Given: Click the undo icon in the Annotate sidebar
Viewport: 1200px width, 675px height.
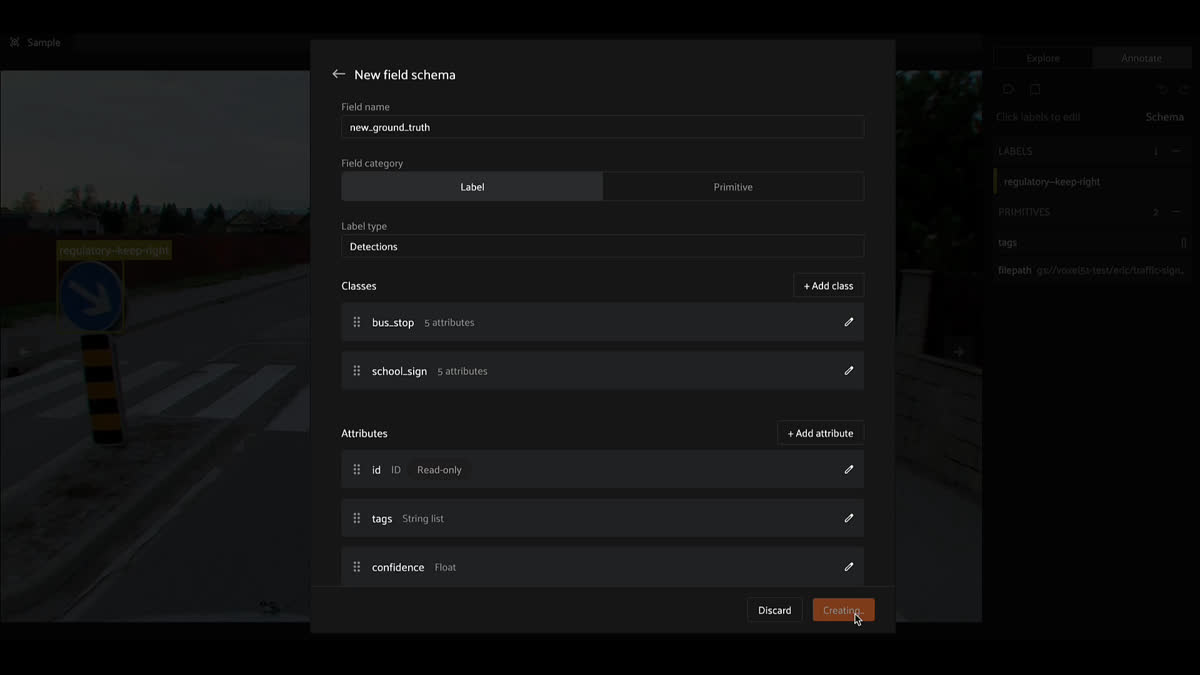Looking at the screenshot, I should pyautogui.click(x=1162, y=89).
